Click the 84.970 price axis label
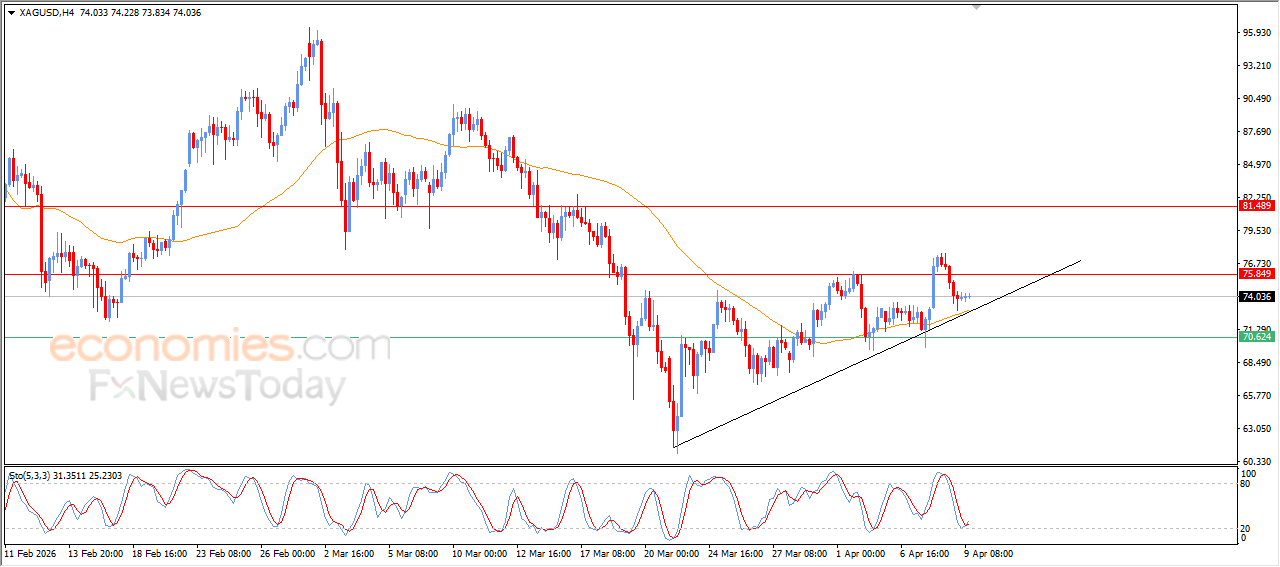 tap(1256, 165)
